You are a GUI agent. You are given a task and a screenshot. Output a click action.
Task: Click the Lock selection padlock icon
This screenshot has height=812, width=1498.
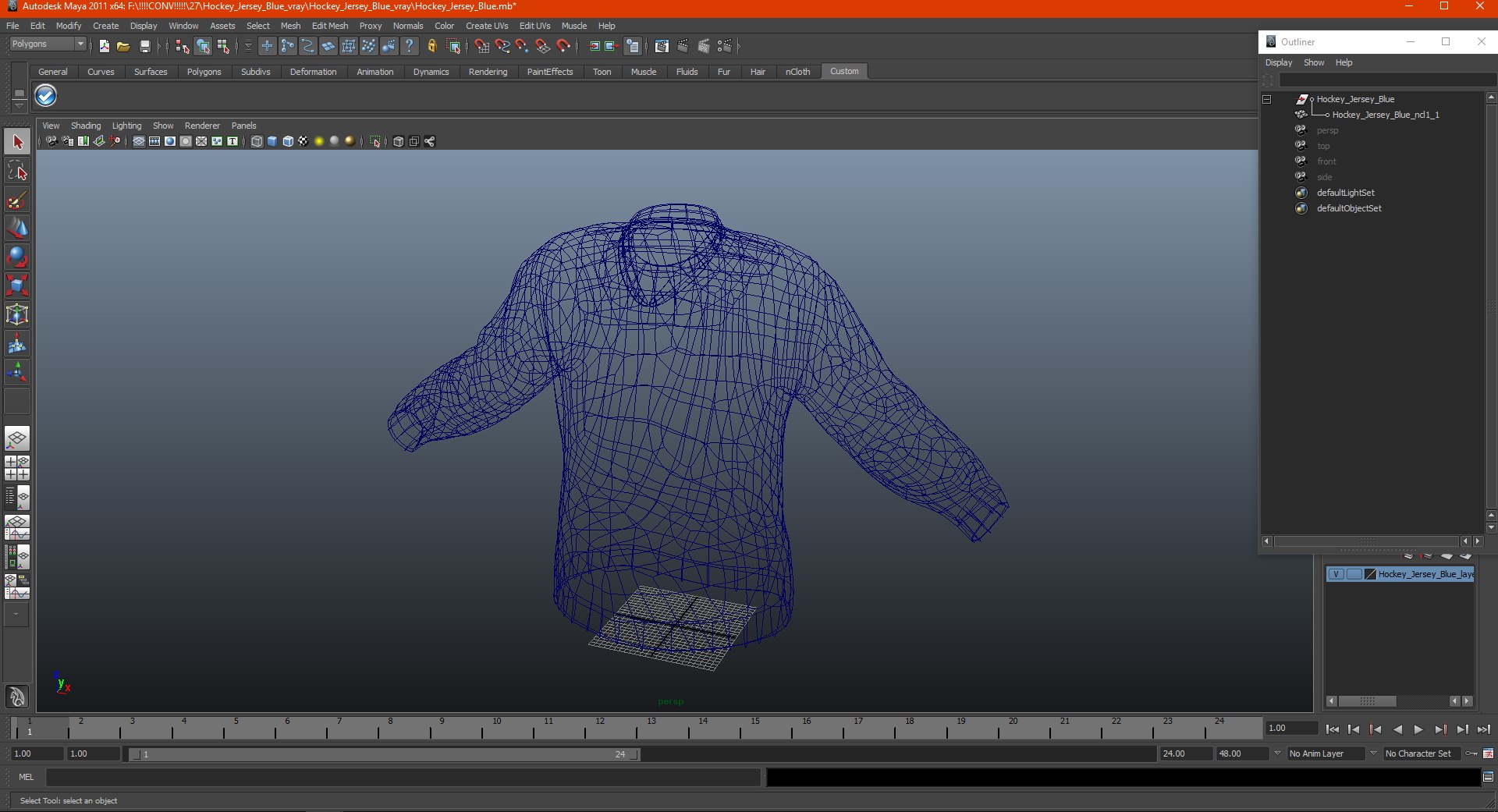[431, 47]
